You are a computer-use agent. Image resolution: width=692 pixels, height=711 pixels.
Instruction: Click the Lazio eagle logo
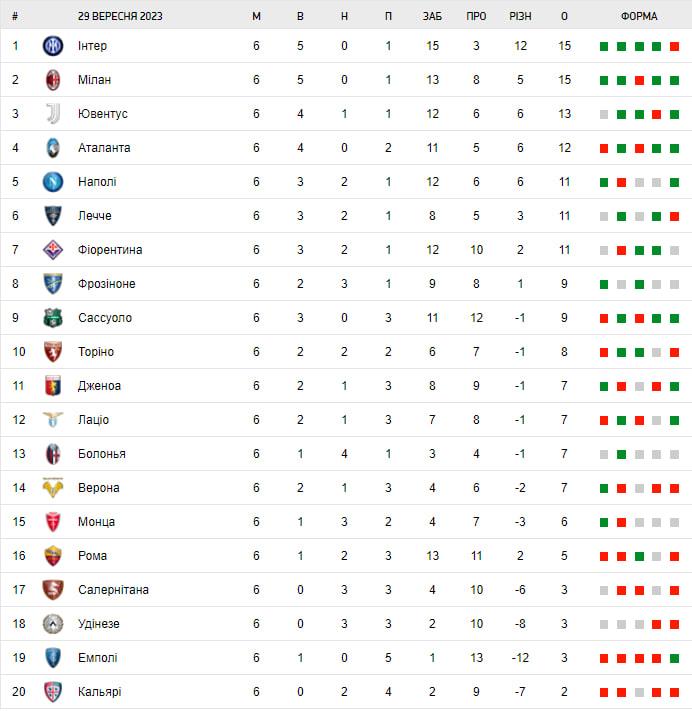(x=53, y=420)
